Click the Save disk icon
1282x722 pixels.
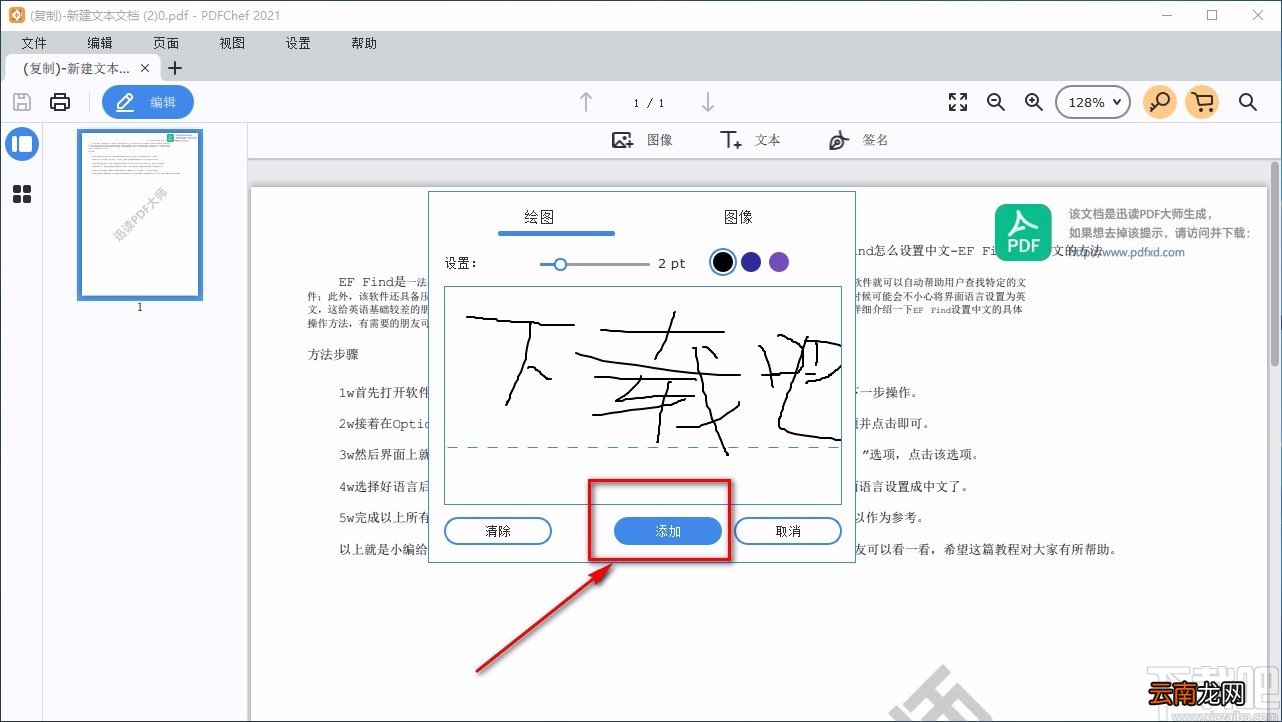tap(22, 102)
